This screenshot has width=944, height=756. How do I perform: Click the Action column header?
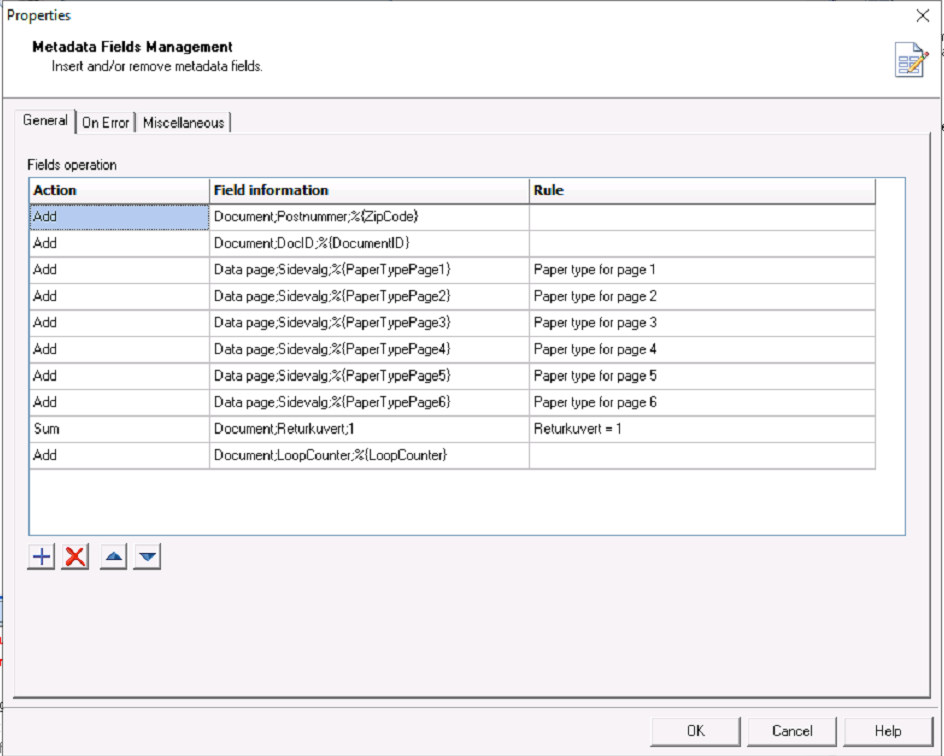tap(119, 191)
